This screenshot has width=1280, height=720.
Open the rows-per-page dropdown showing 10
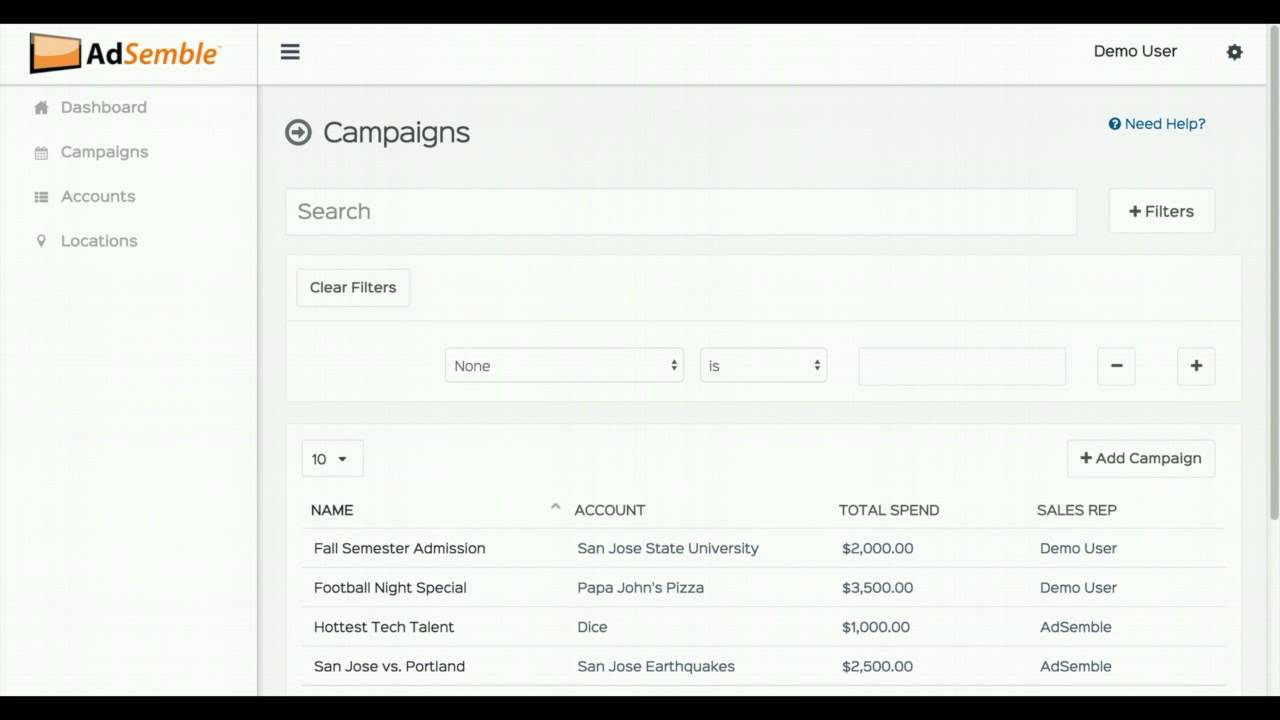pos(332,459)
